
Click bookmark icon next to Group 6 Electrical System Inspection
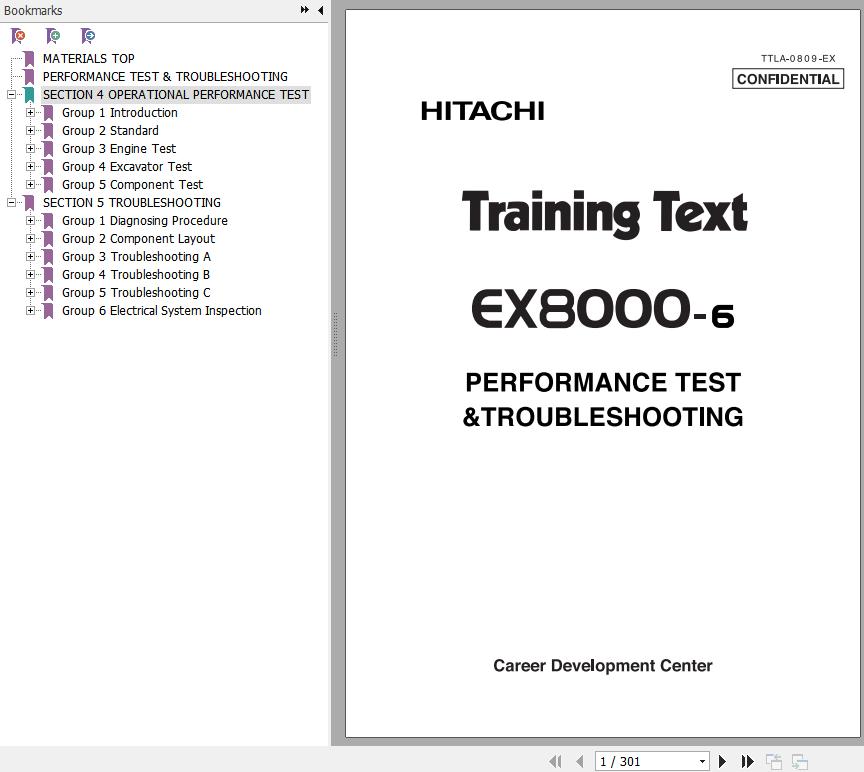pos(48,311)
